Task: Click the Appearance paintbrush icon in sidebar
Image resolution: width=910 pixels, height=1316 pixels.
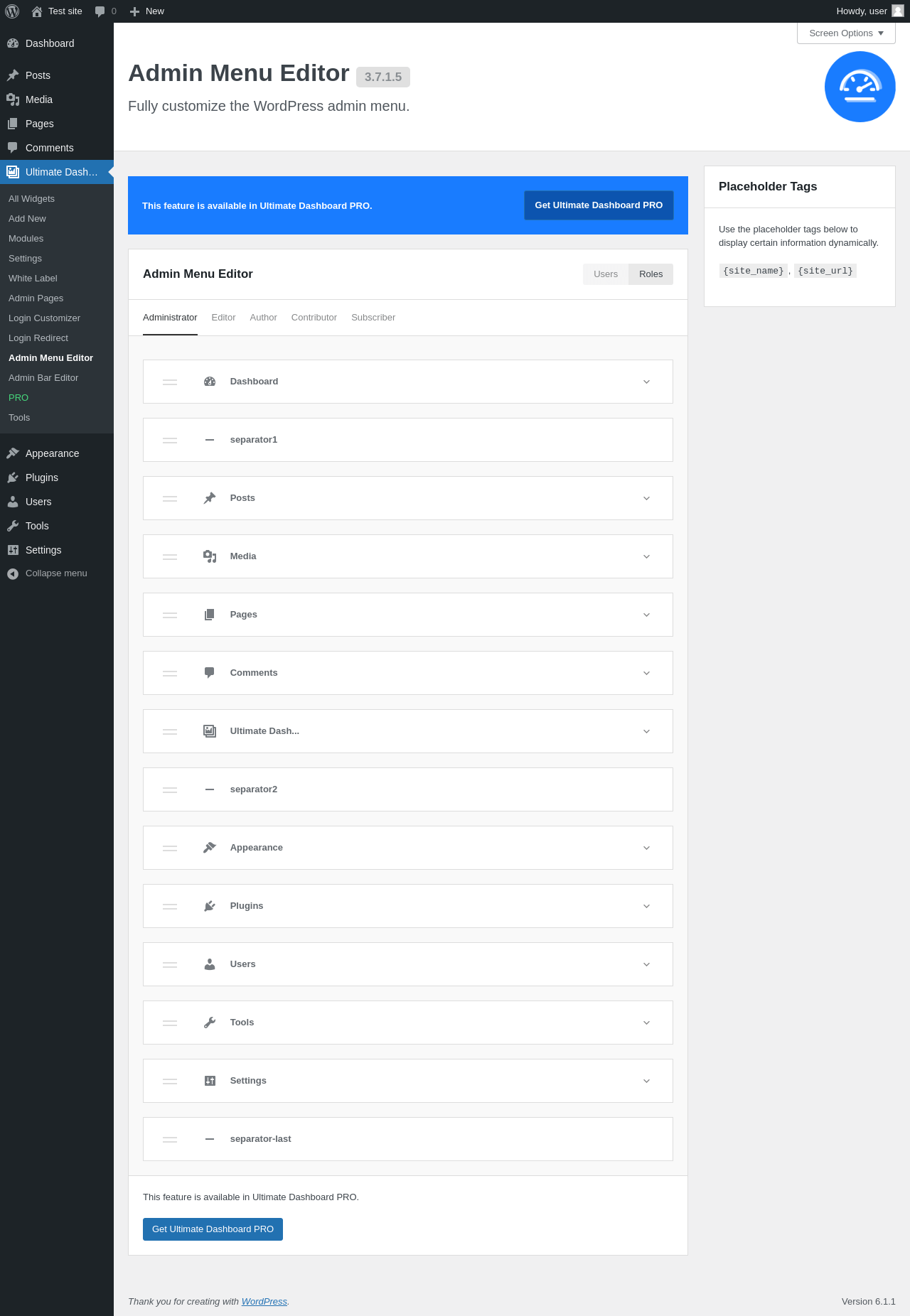Action: 13,453
